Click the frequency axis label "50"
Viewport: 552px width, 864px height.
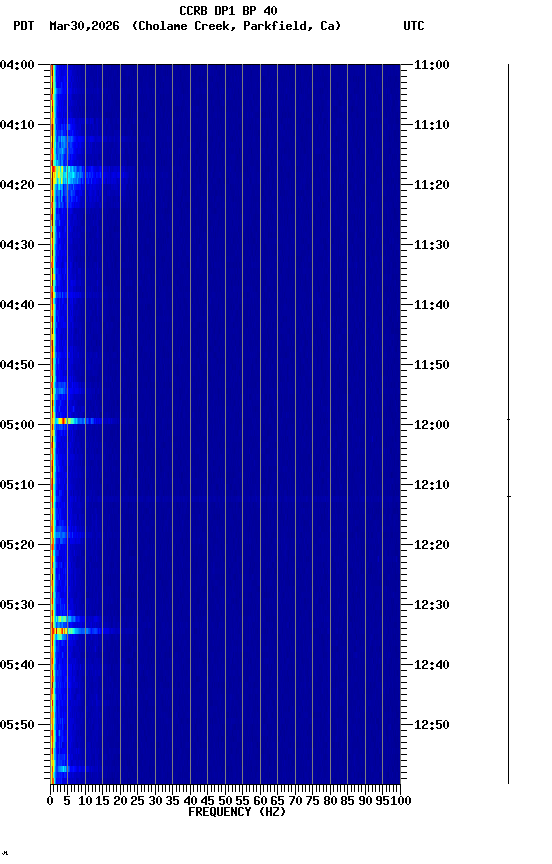225,801
